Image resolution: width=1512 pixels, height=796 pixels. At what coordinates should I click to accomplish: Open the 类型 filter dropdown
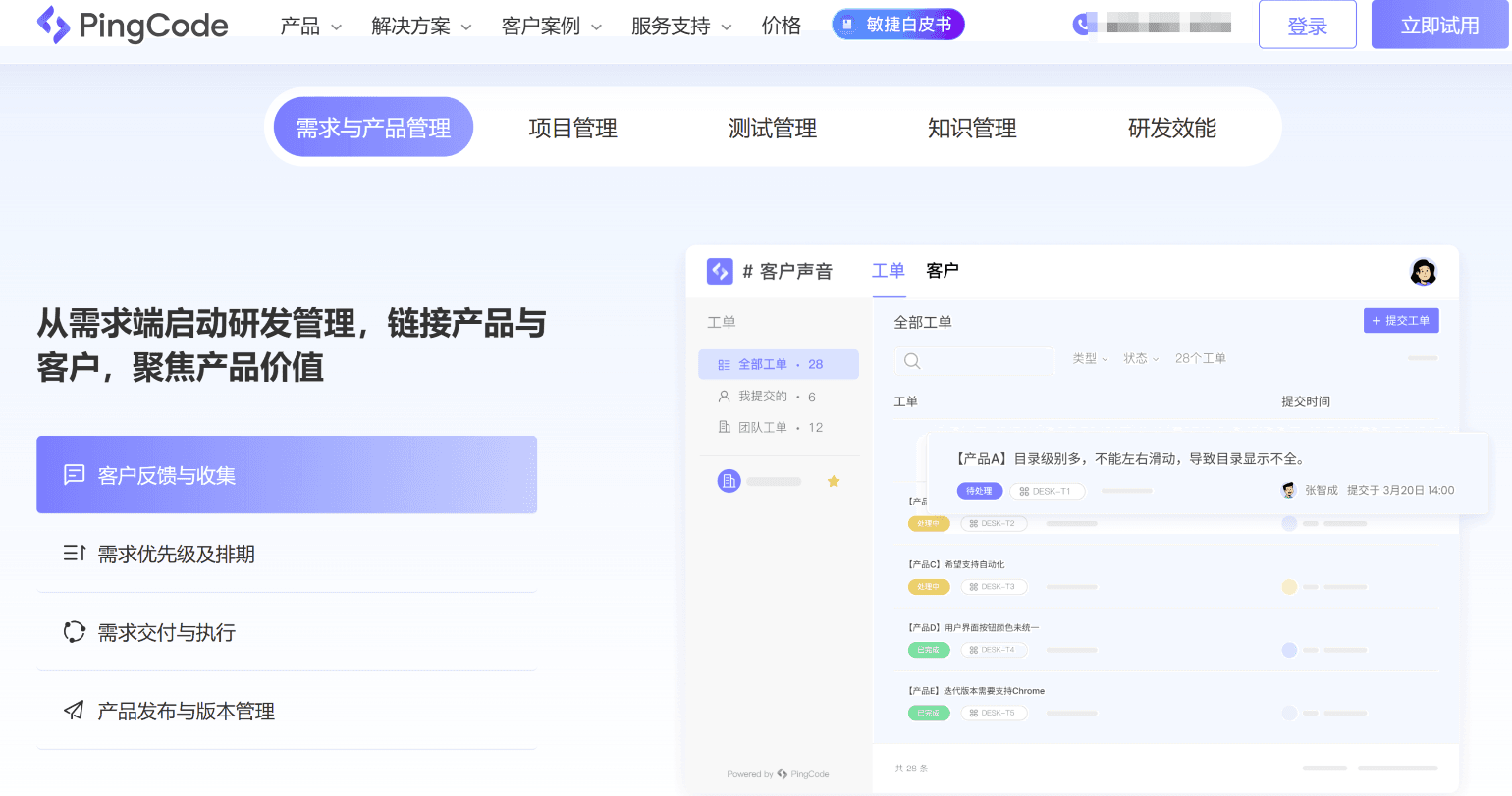click(1090, 359)
